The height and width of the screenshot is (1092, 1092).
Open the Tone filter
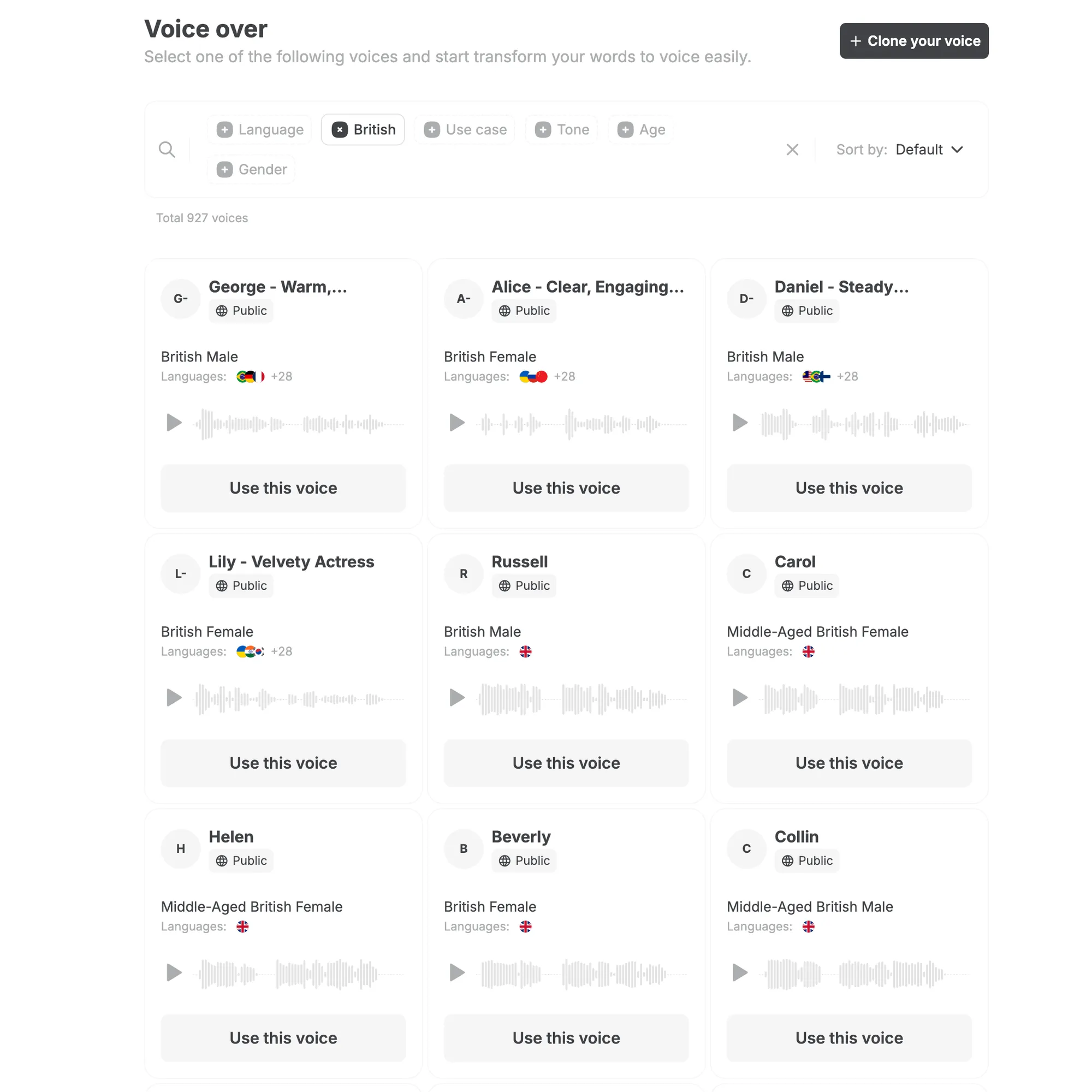562,129
